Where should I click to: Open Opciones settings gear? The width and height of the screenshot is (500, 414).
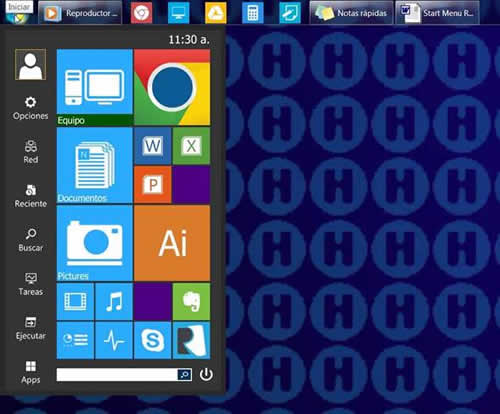30,108
